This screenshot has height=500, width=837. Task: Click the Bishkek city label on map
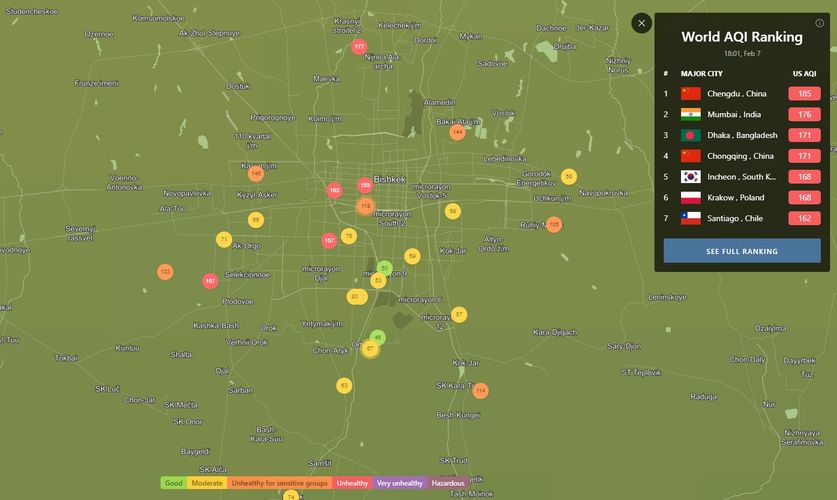tap(389, 180)
